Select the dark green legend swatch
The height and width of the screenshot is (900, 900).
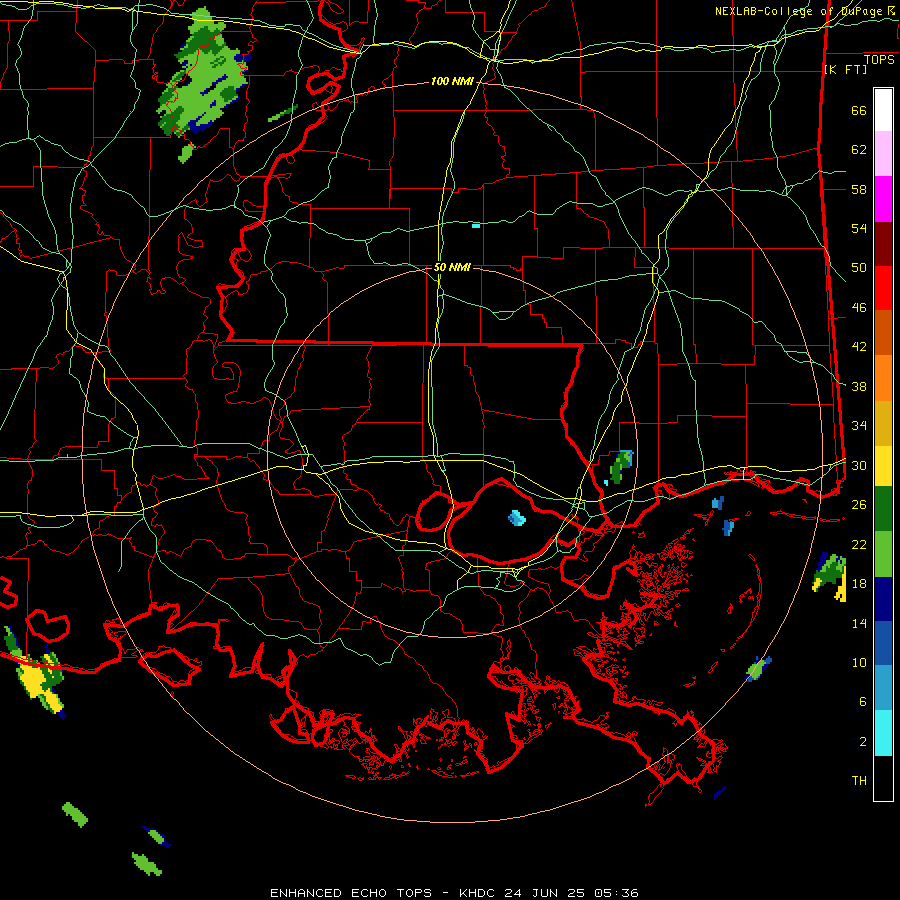(883, 509)
